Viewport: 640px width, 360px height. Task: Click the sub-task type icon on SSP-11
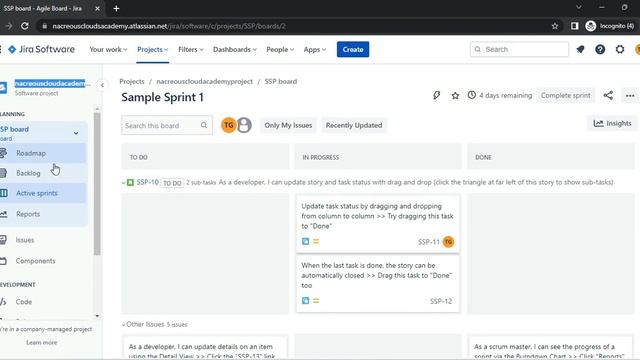305,242
